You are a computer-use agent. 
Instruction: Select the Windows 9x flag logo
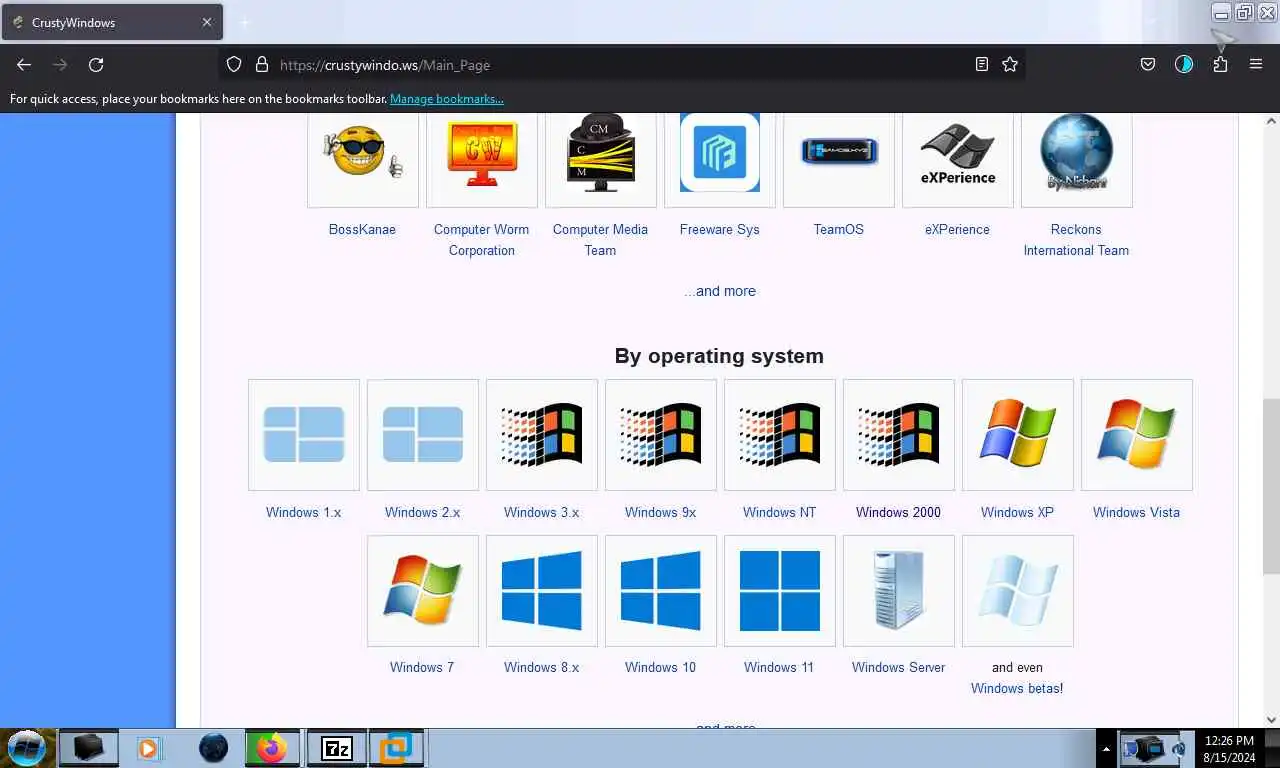pos(660,434)
